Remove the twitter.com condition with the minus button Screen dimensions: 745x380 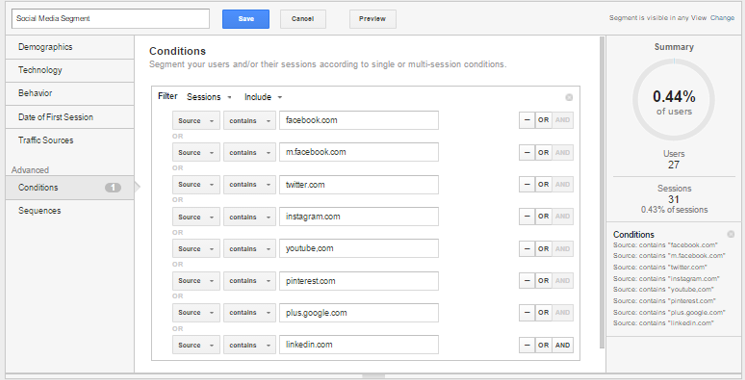click(527, 184)
